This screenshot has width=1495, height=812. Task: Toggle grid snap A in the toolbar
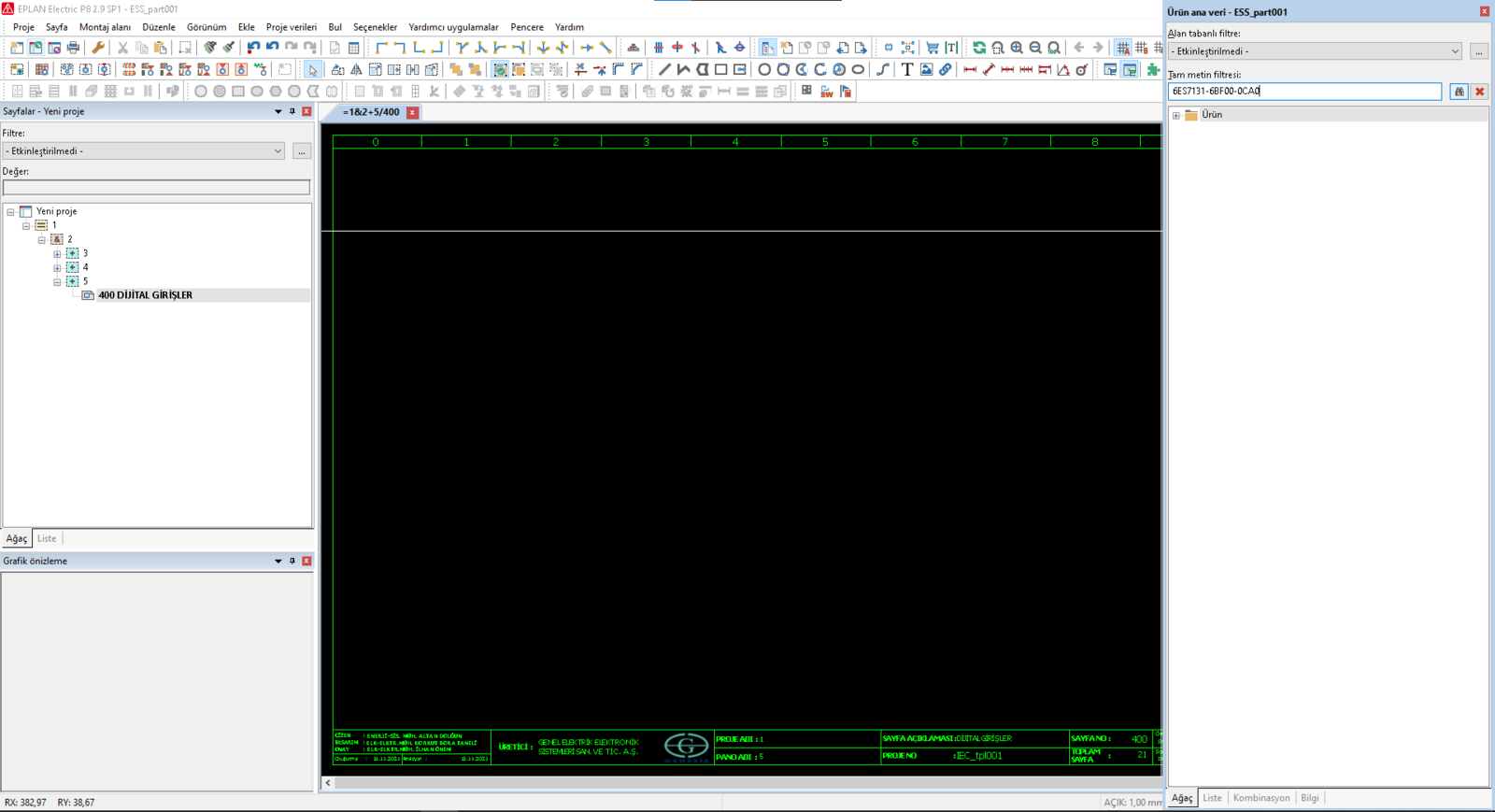point(1123,48)
